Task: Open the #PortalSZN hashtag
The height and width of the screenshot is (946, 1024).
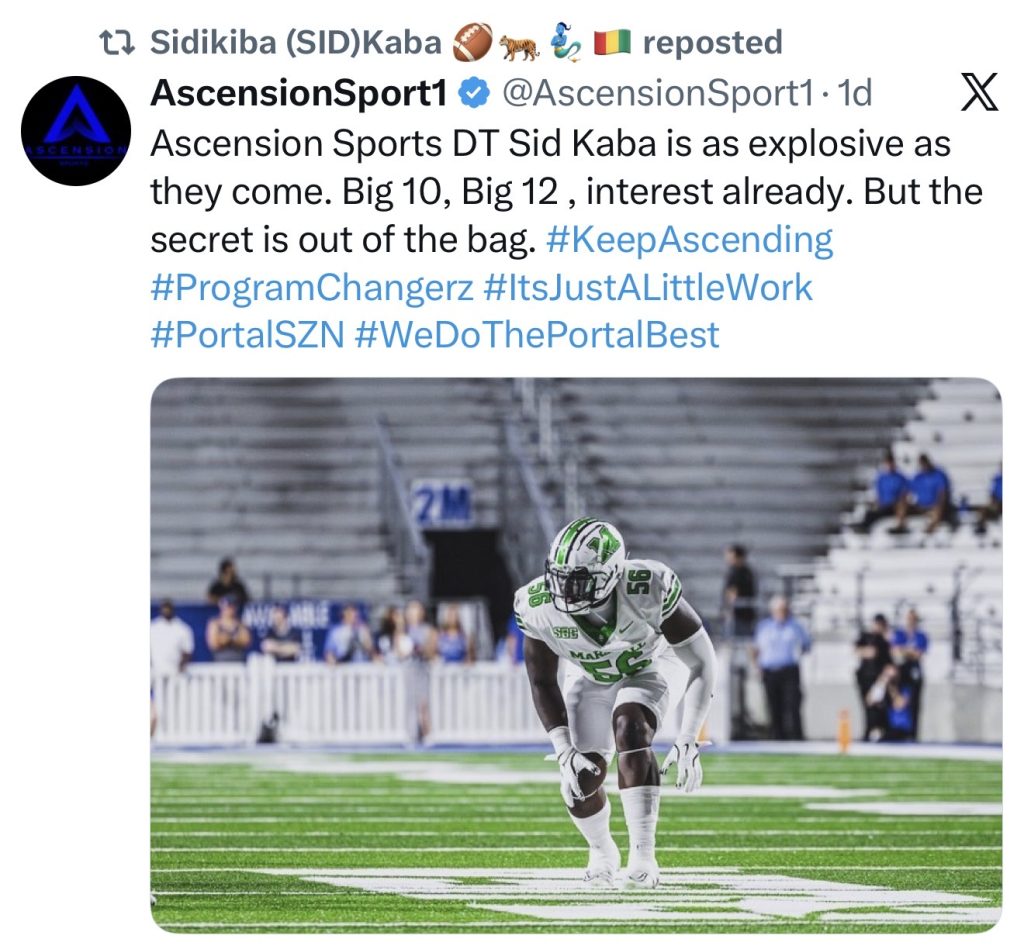Action: point(247,335)
